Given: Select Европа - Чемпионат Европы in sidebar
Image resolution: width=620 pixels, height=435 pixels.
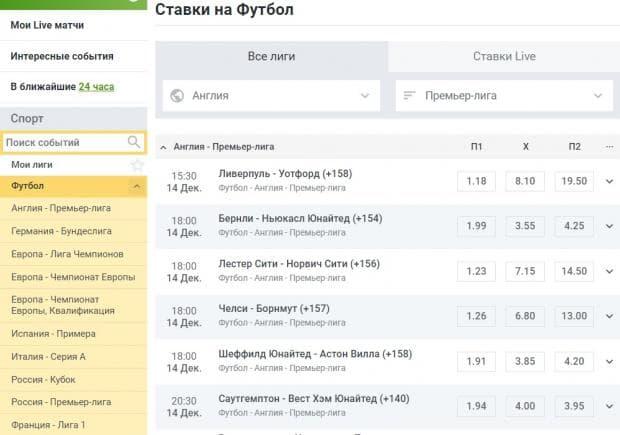Looking at the screenshot, I should click(74, 277).
